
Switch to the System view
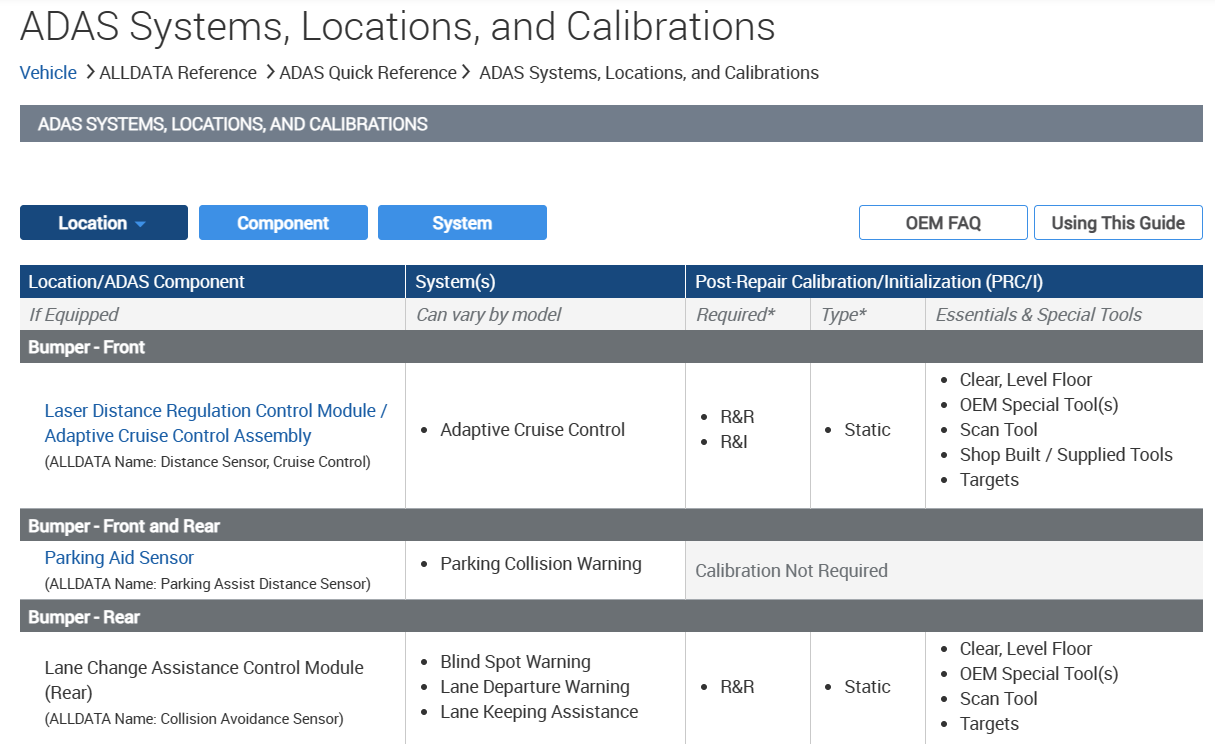(x=462, y=222)
